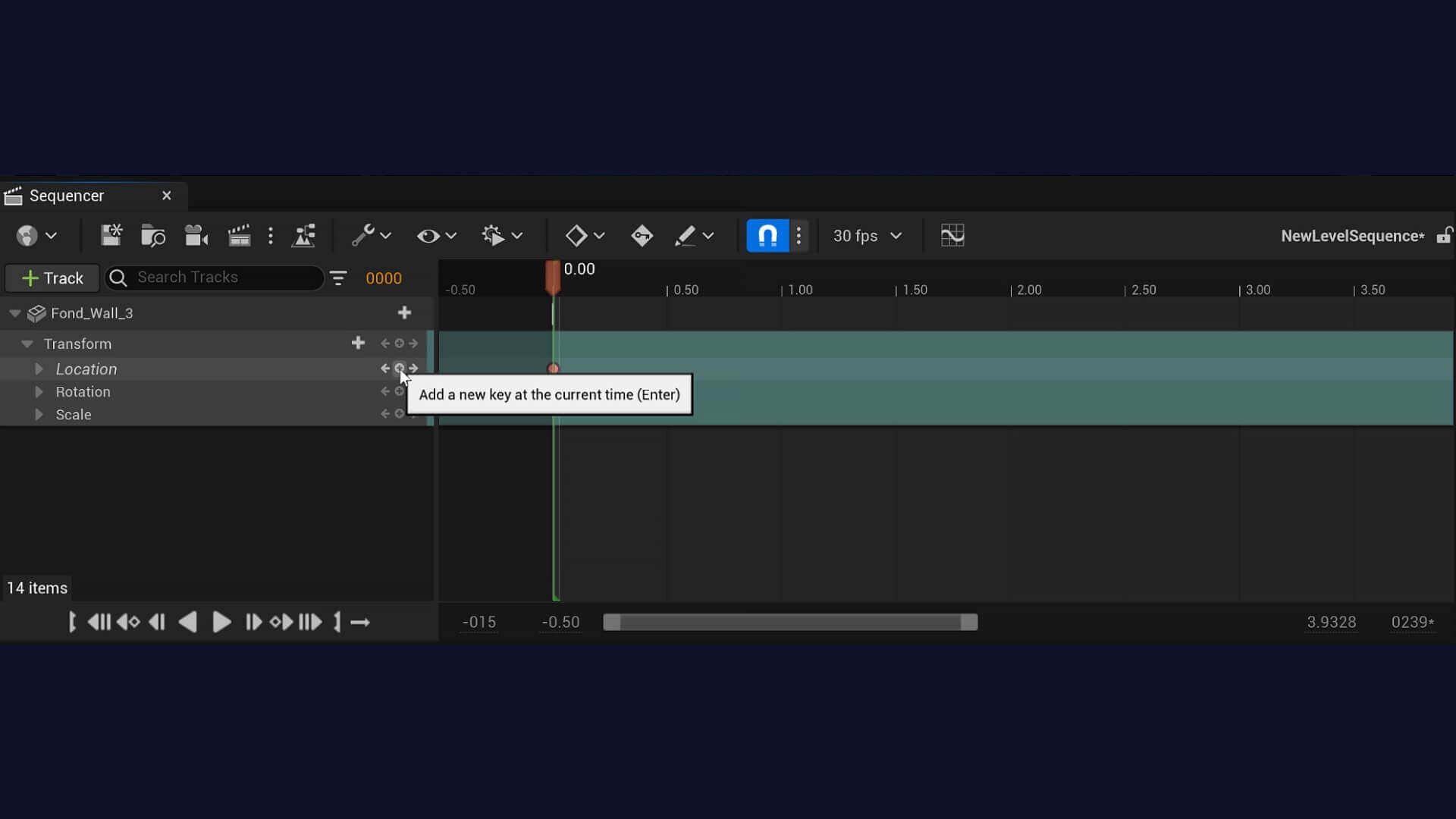Select NewLevelSequence menu item
1456x819 pixels.
1352,236
